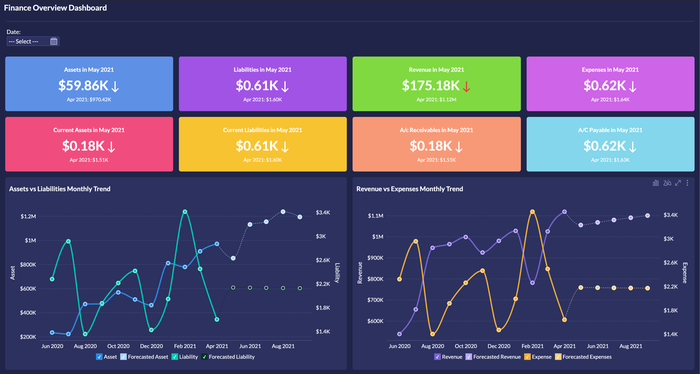This screenshot has width=700, height=374.
Task: Select the A/C Payable in May 2021 card
Action: tap(610, 144)
